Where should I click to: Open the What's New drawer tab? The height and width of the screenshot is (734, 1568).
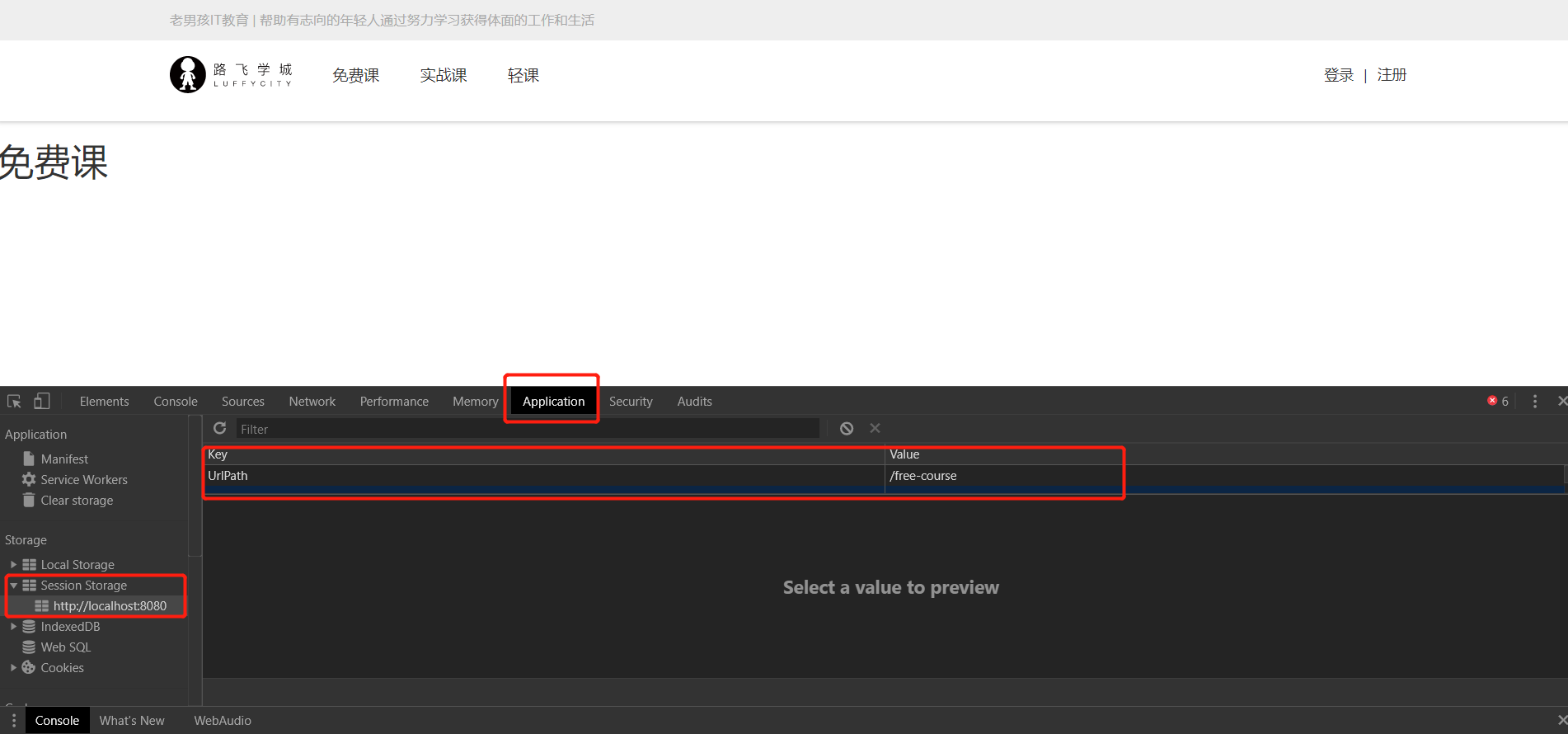(x=132, y=720)
